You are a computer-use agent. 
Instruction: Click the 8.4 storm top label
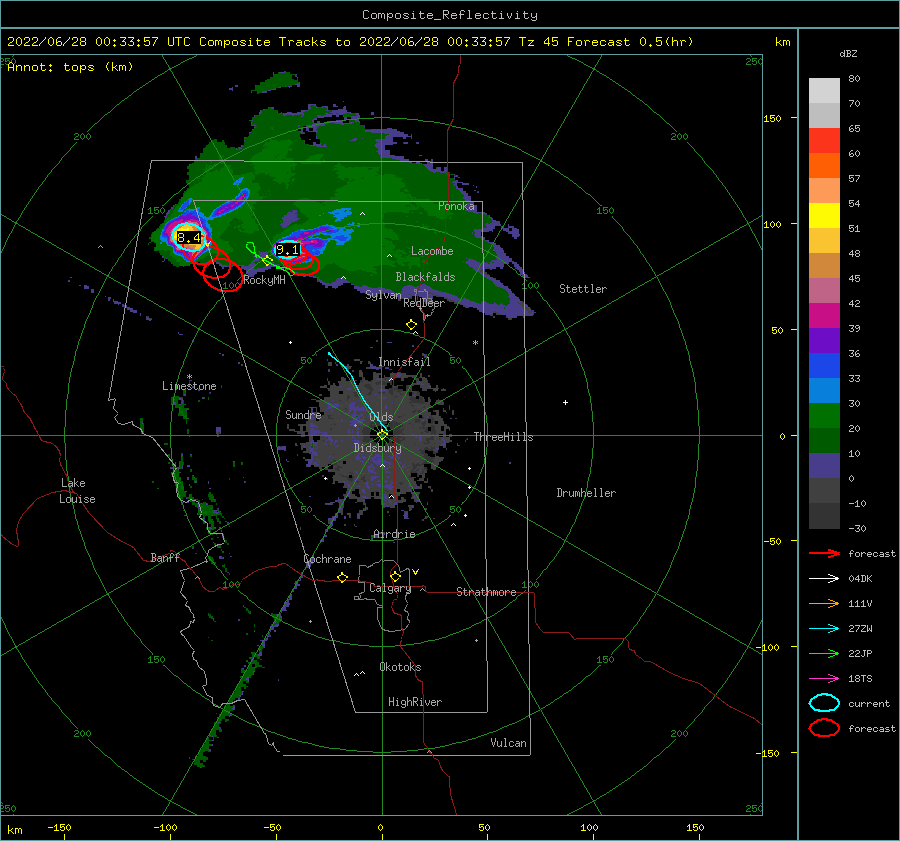pyautogui.click(x=189, y=238)
